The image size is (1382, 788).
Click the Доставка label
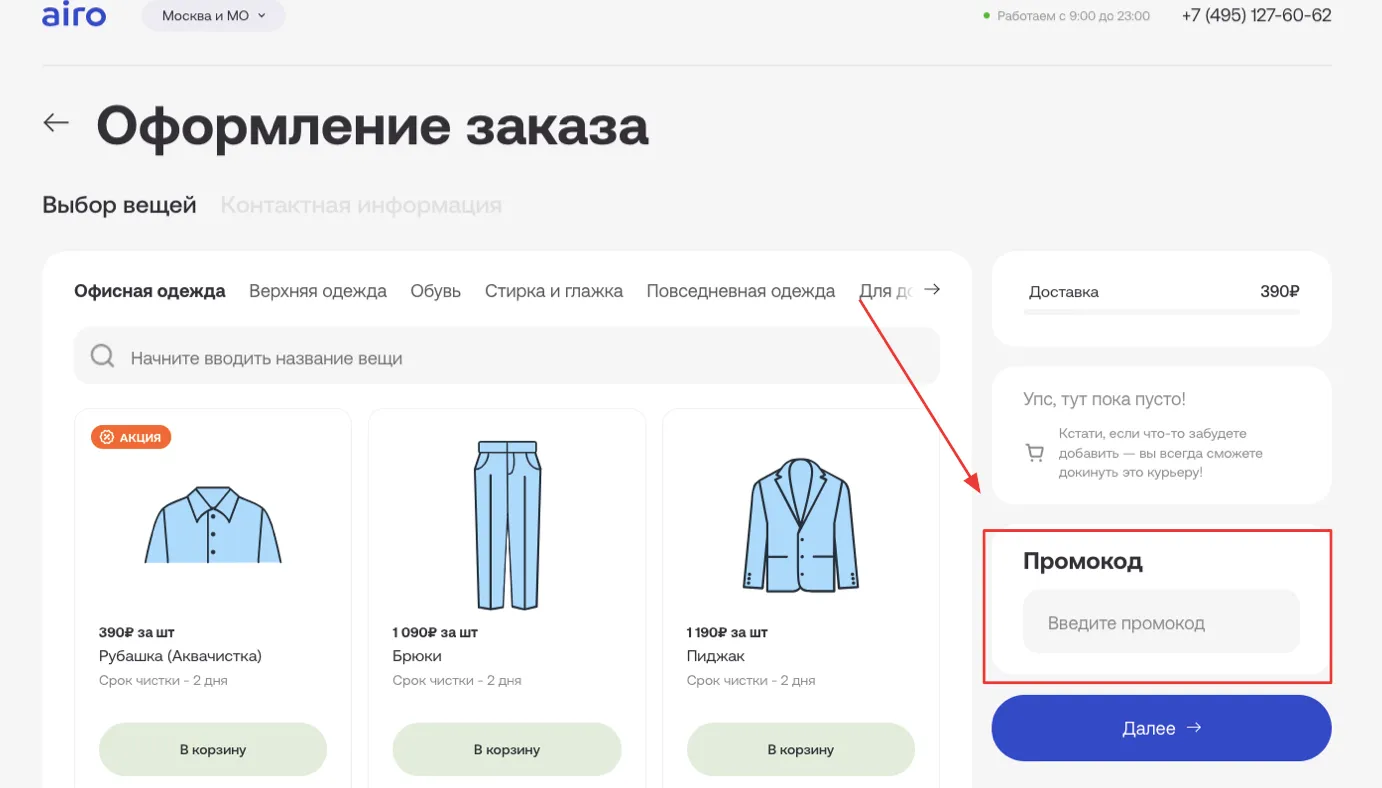tap(1064, 292)
